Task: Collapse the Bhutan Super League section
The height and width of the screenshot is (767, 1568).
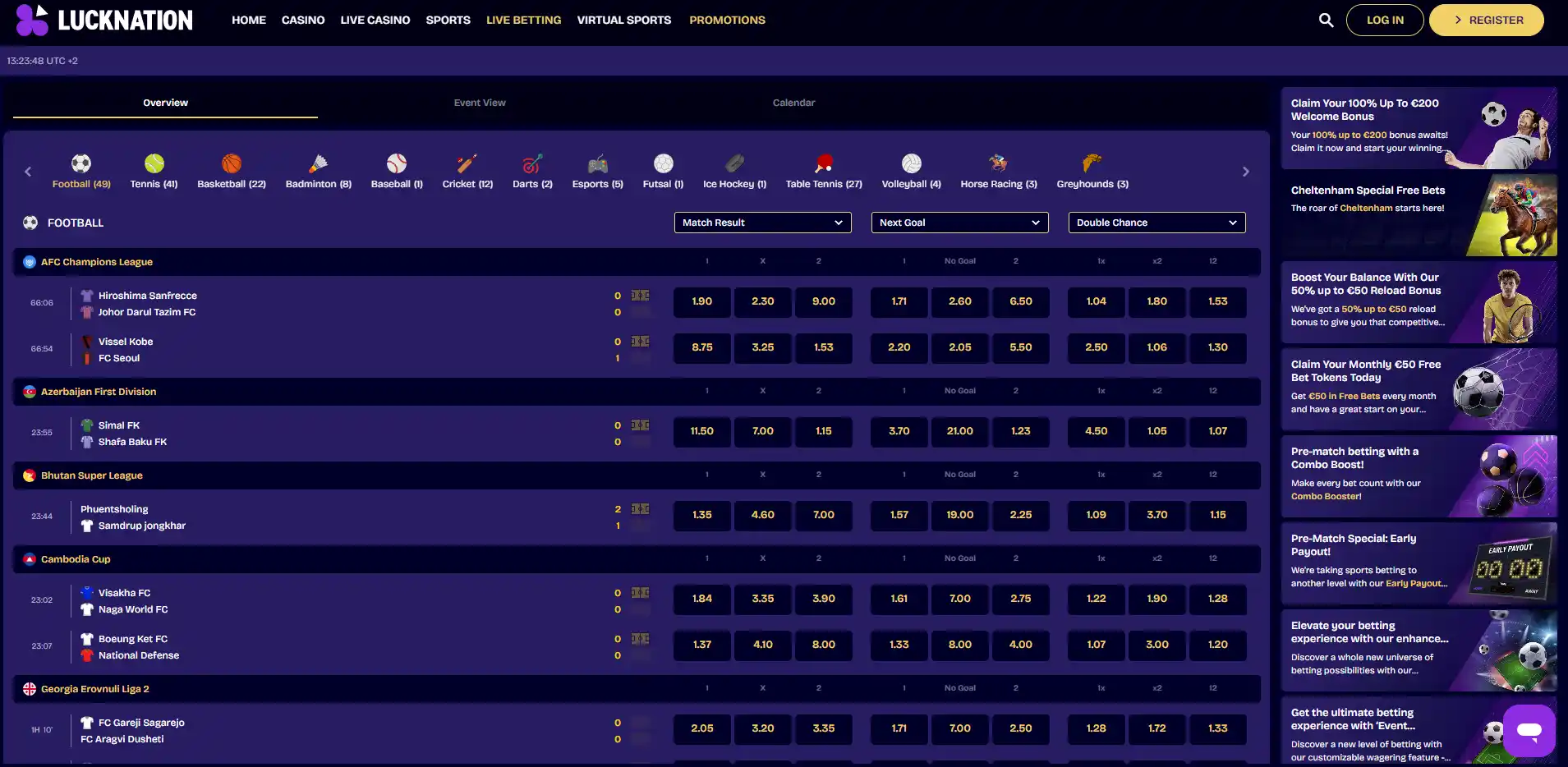Action: (637, 475)
